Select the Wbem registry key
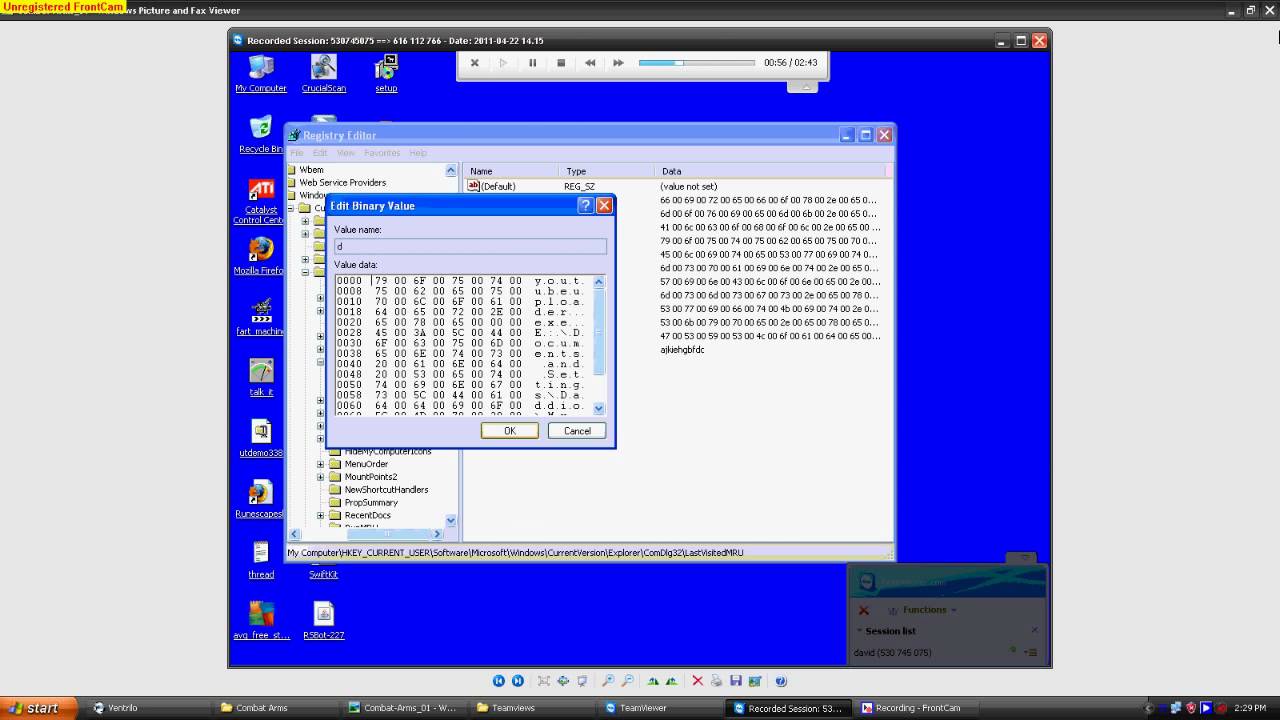The width and height of the screenshot is (1280, 720). point(311,170)
